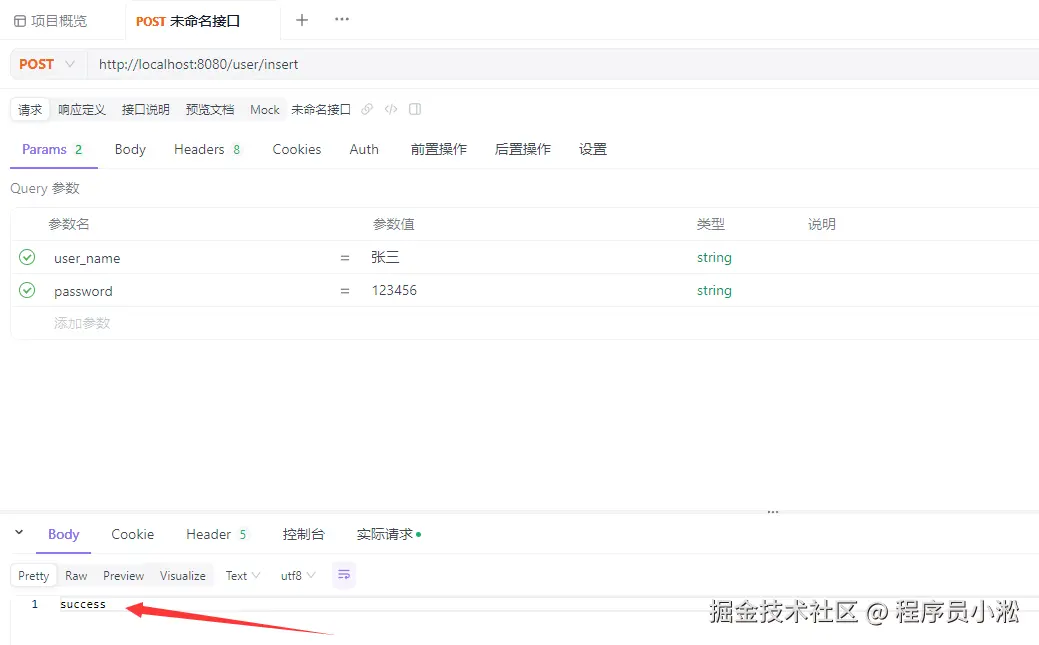
Task: Select the Raw view
Action: click(x=76, y=575)
